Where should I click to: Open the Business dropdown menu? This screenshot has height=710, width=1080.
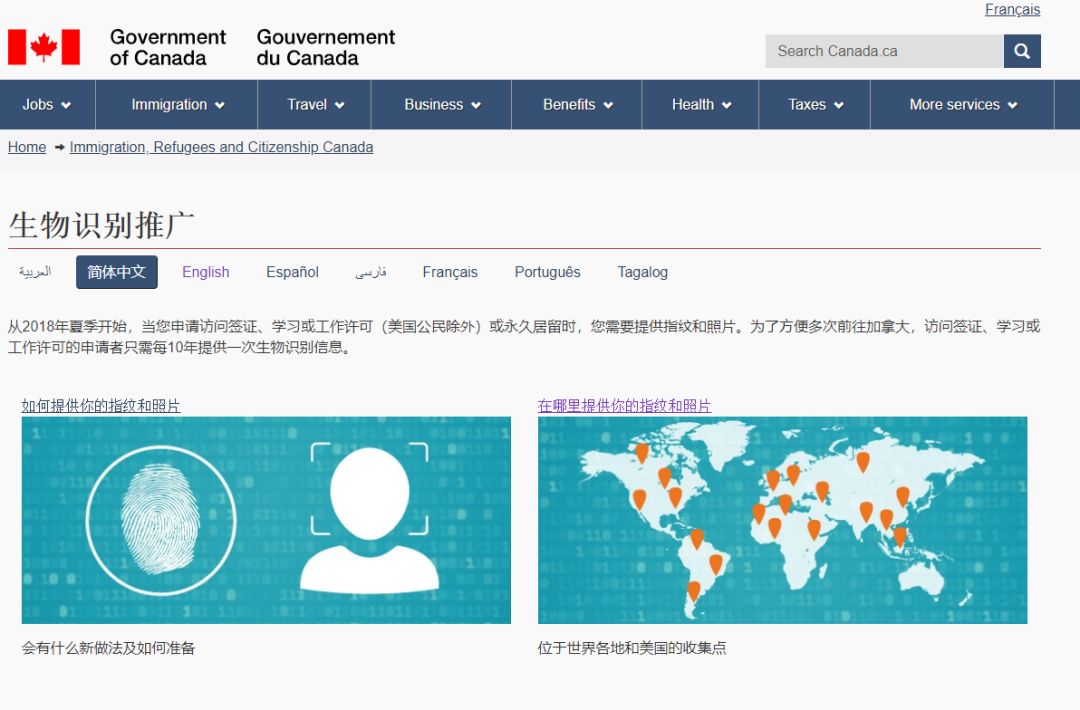442,105
